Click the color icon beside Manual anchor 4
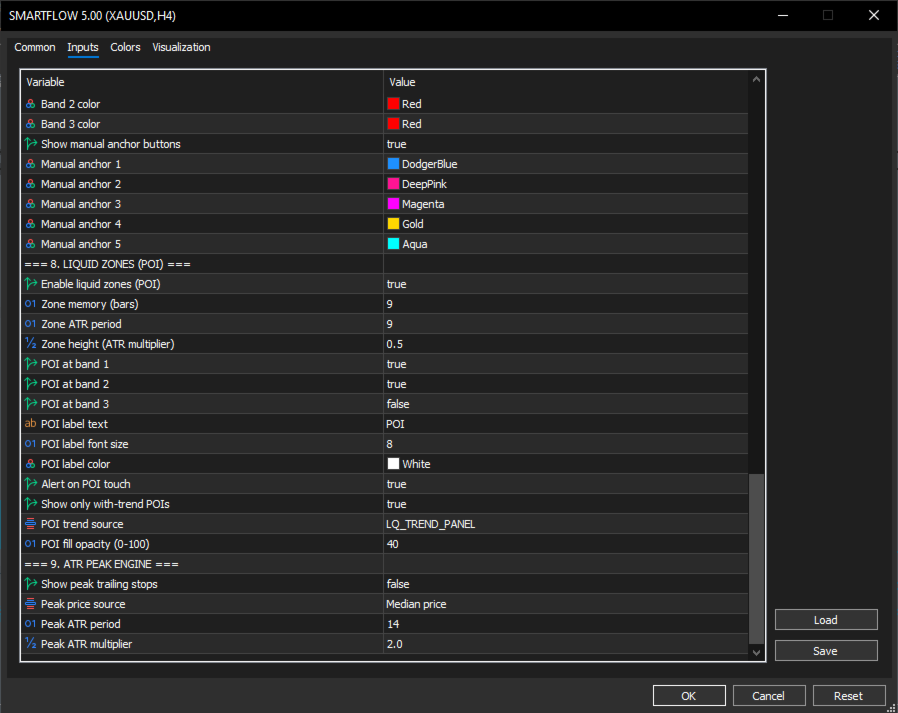898x713 pixels. [30, 224]
